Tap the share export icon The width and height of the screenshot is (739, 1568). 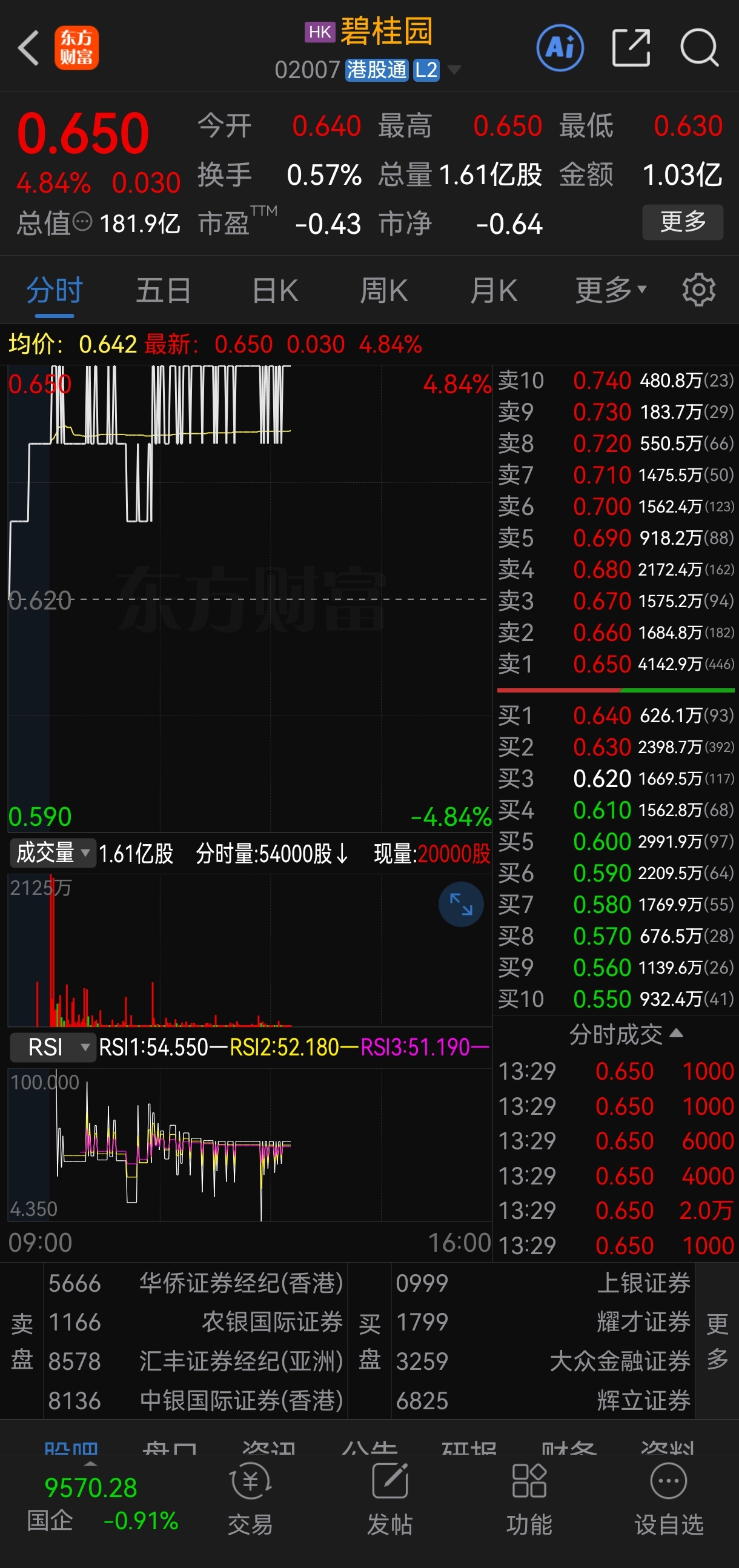pos(631,47)
